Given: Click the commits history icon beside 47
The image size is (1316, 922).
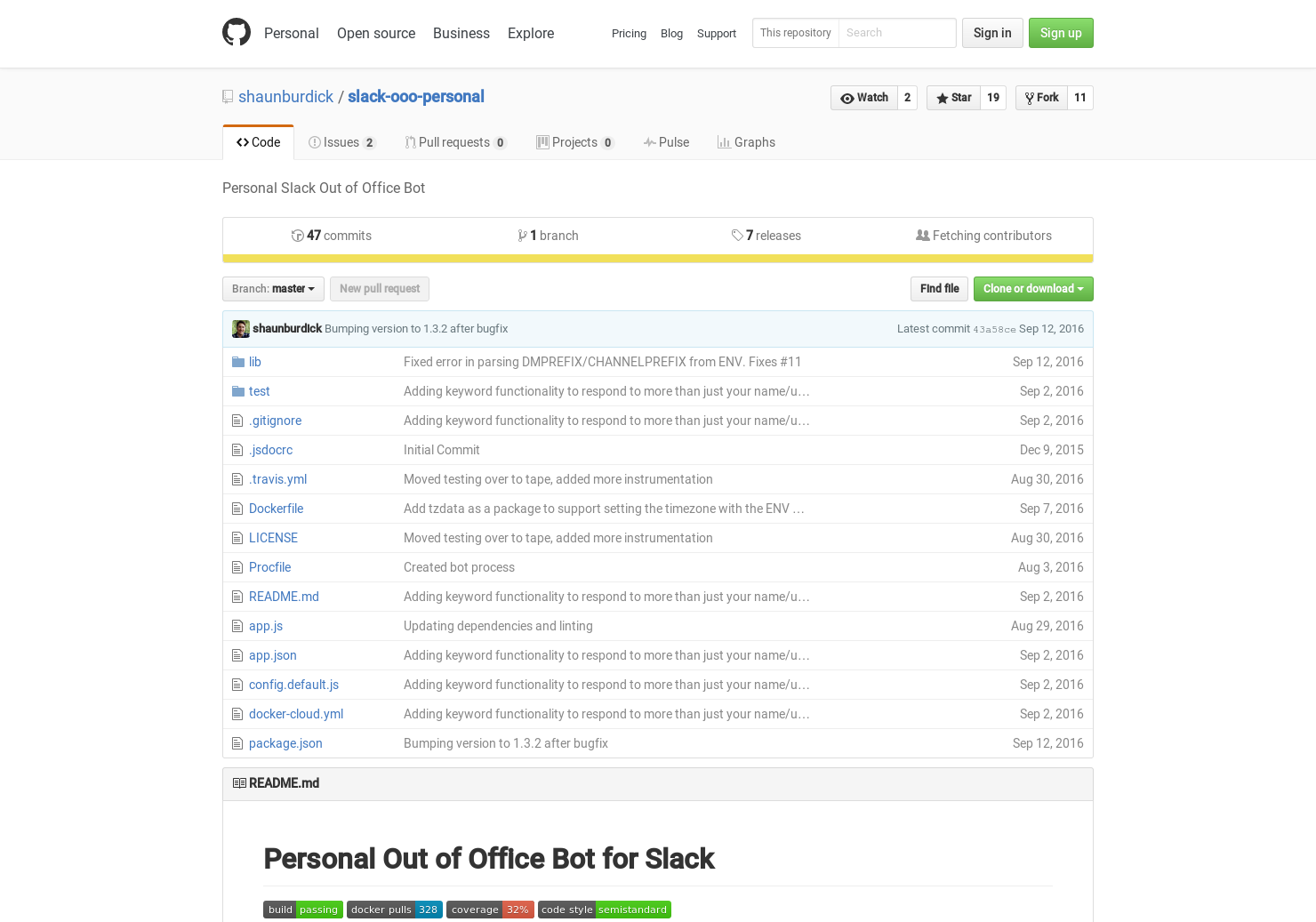Looking at the screenshot, I should pos(298,235).
